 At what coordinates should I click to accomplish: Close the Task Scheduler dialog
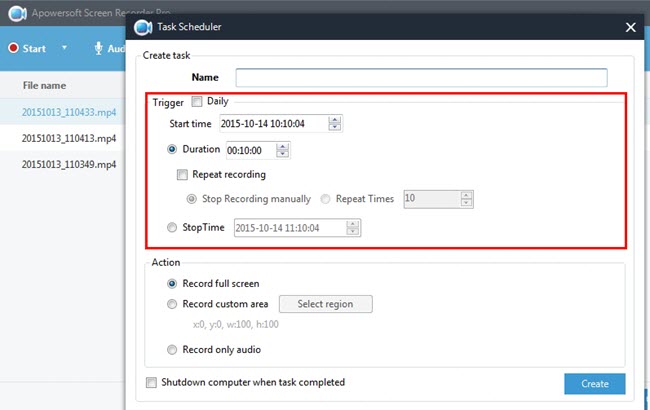click(631, 27)
